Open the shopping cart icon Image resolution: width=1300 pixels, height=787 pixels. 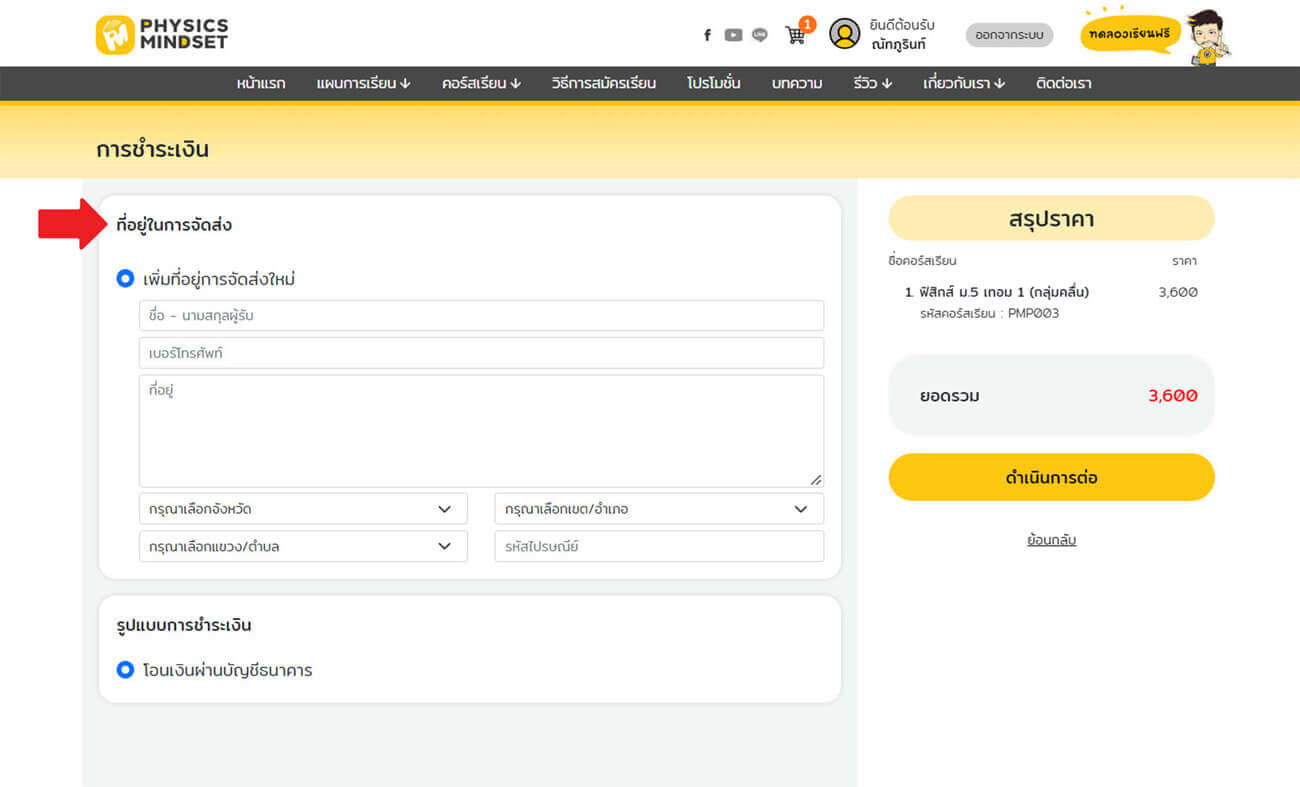click(x=796, y=35)
